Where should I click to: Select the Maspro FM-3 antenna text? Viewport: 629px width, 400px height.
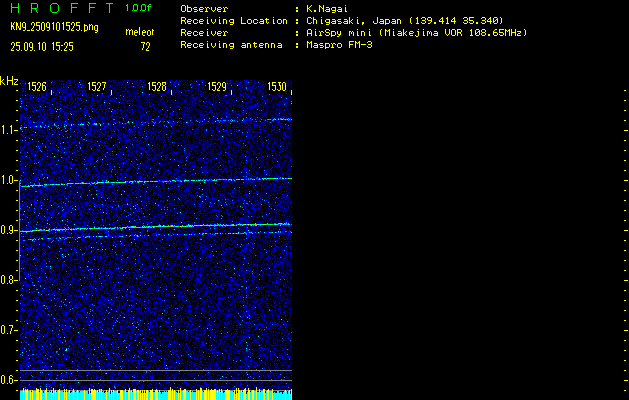click(x=339, y=45)
